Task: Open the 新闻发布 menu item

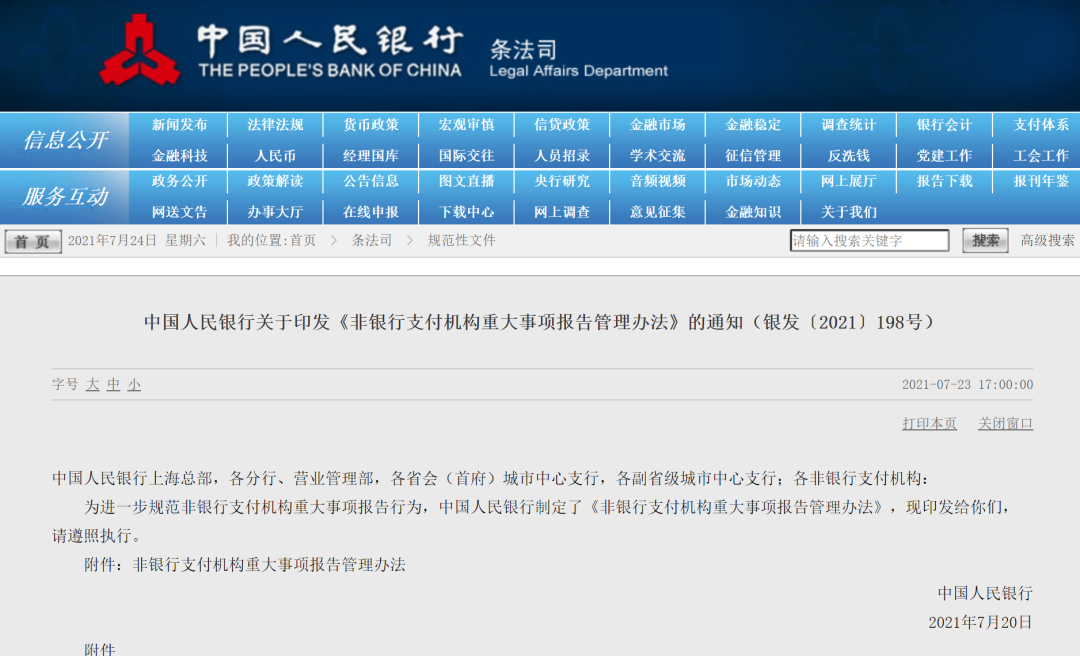Action: tap(179, 125)
